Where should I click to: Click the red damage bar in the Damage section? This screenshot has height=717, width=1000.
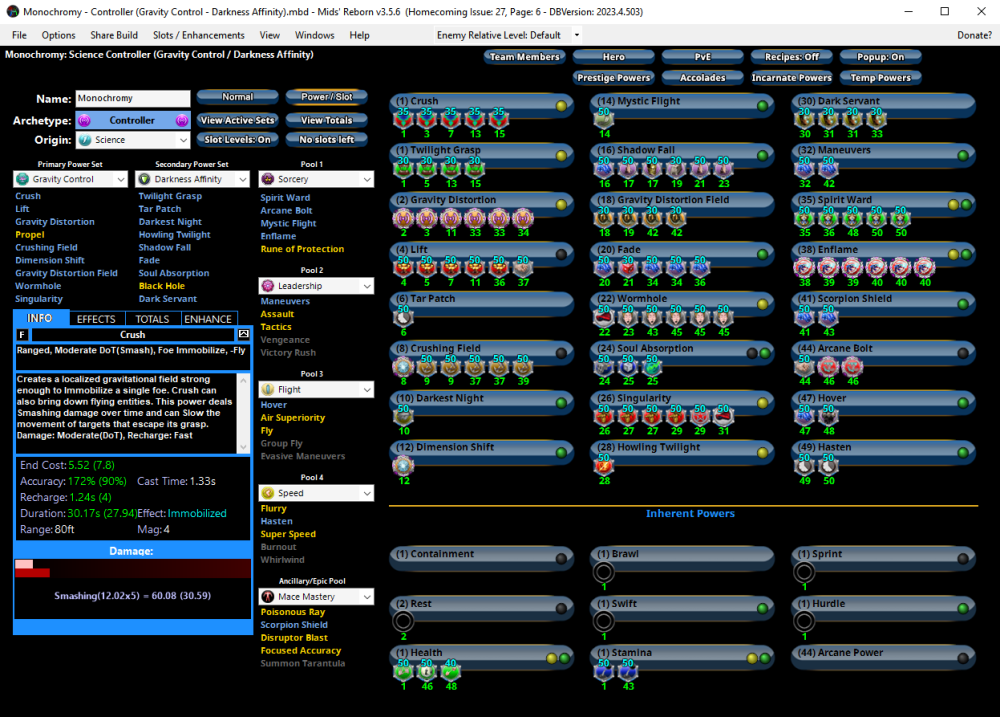click(x=33, y=573)
